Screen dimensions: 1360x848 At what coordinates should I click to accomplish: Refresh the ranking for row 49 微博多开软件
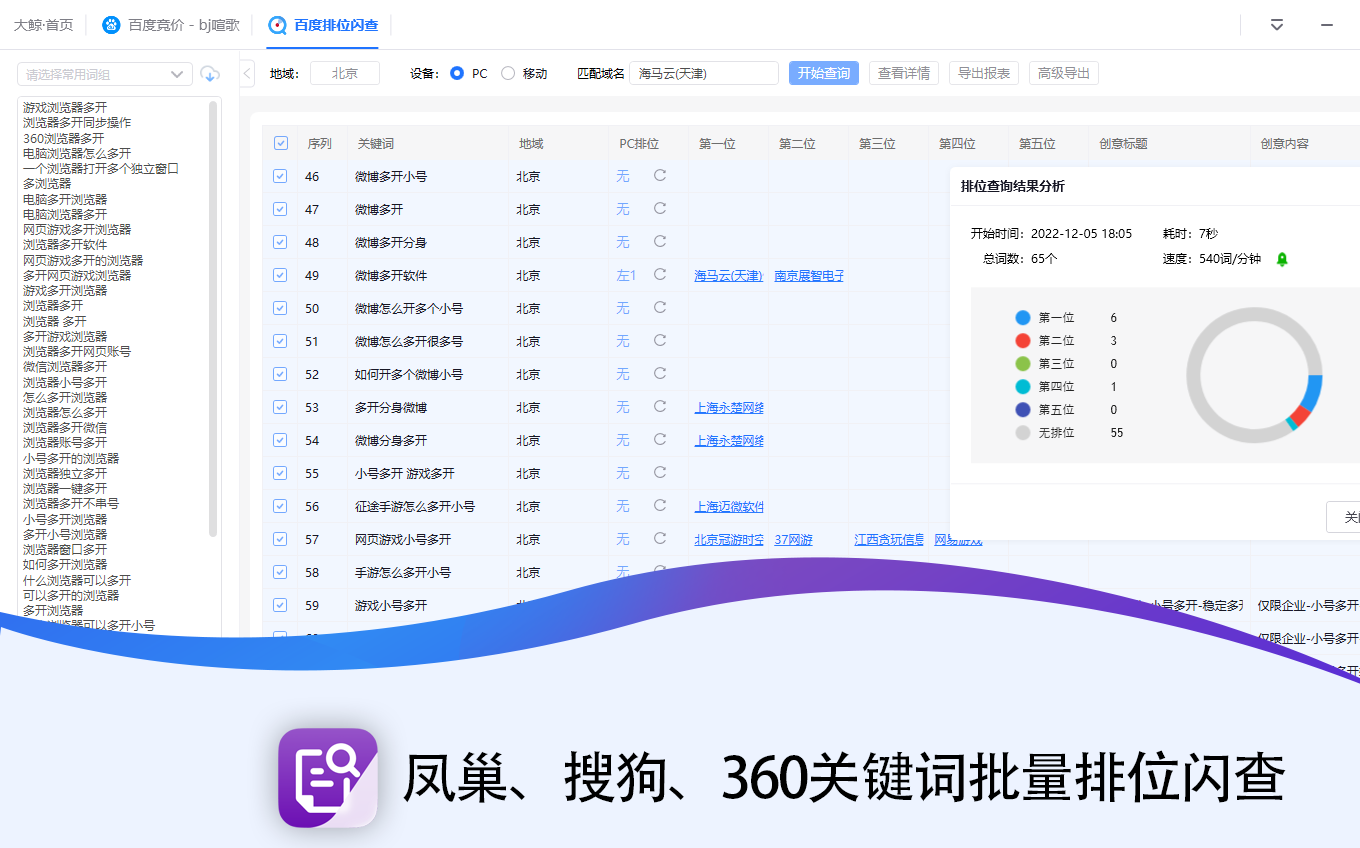coord(660,274)
